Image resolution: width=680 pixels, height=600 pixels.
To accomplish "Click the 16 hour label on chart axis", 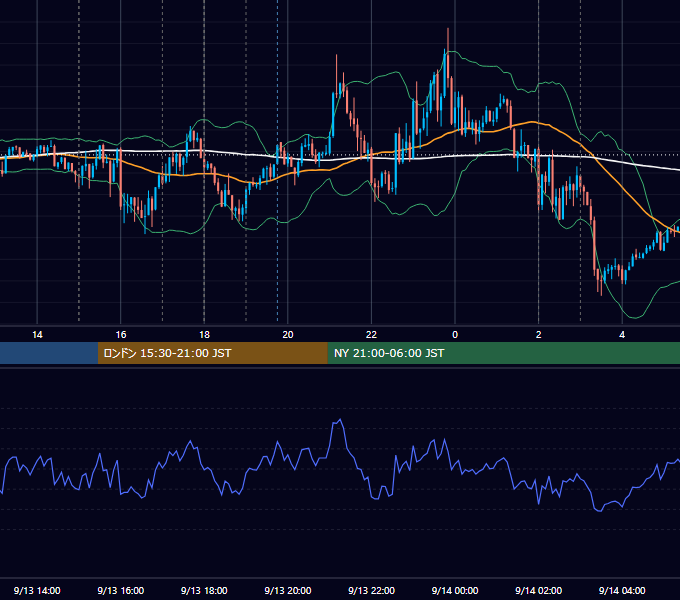I will coord(121,335).
